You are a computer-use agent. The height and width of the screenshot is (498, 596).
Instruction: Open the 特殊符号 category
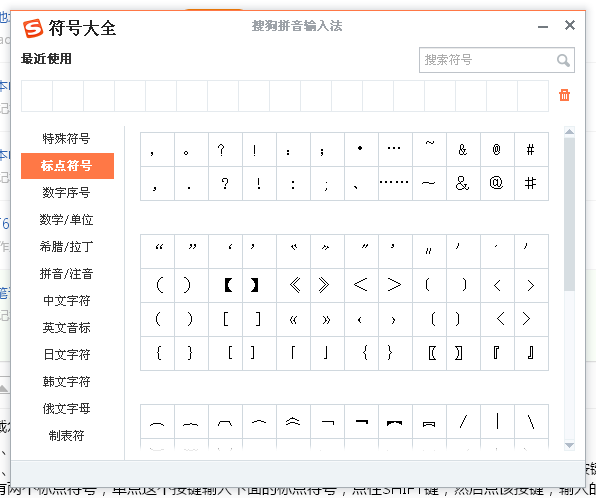tap(67, 139)
